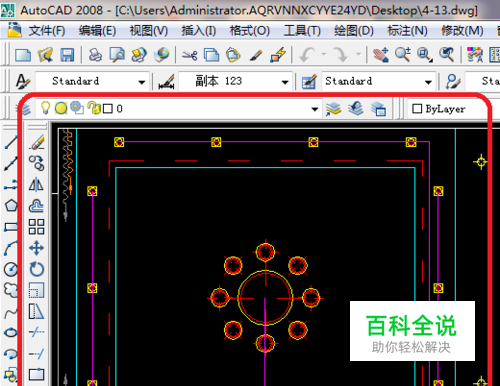Open the 格式(O) menu

tap(250, 31)
